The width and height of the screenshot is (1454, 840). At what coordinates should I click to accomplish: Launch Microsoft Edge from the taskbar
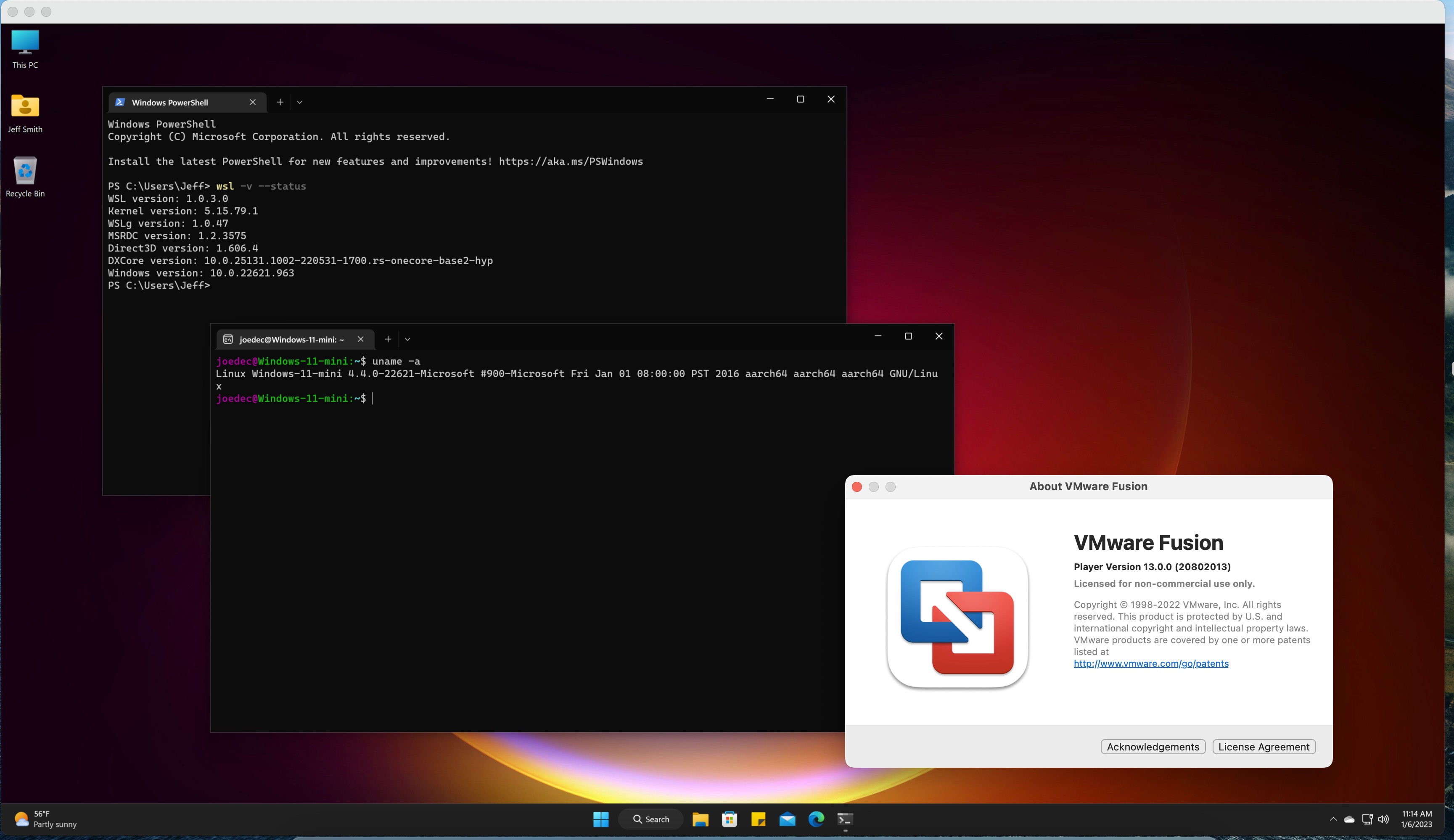click(x=816, y=819)
